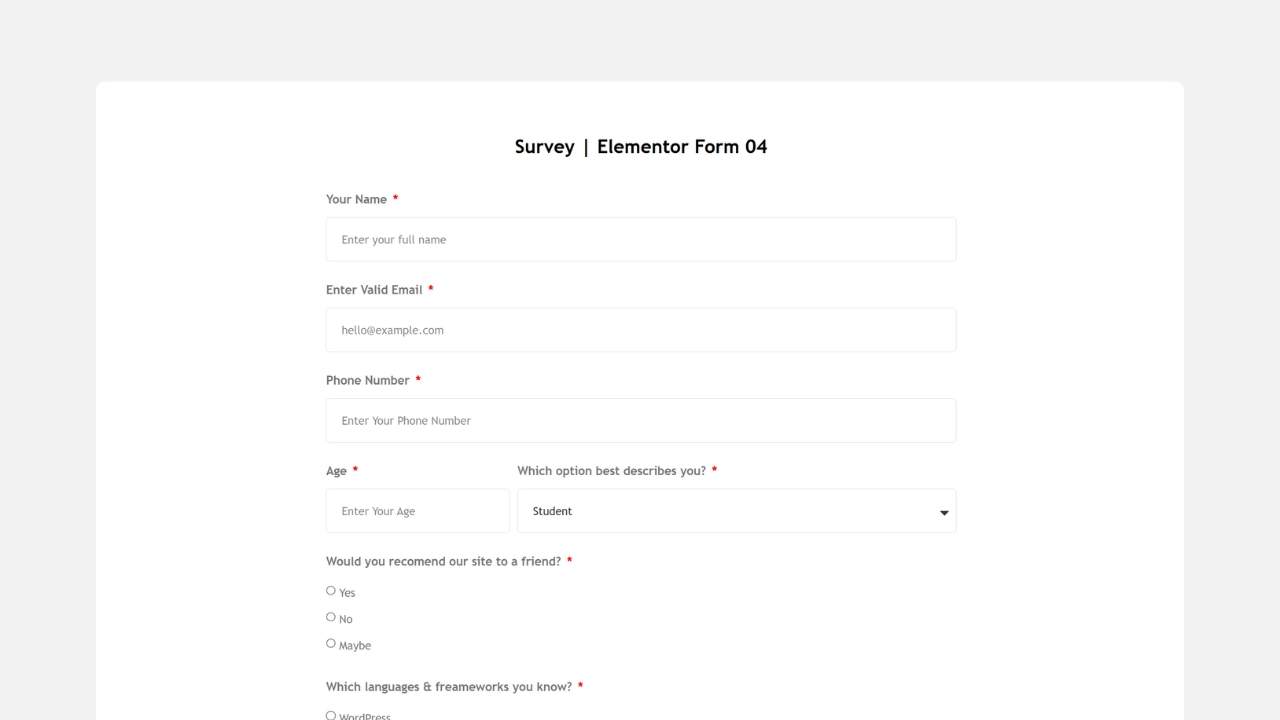Click the Survey Elementor Form 04 heading
This screenshot has width=1280, height=720.
click(641, 147)
